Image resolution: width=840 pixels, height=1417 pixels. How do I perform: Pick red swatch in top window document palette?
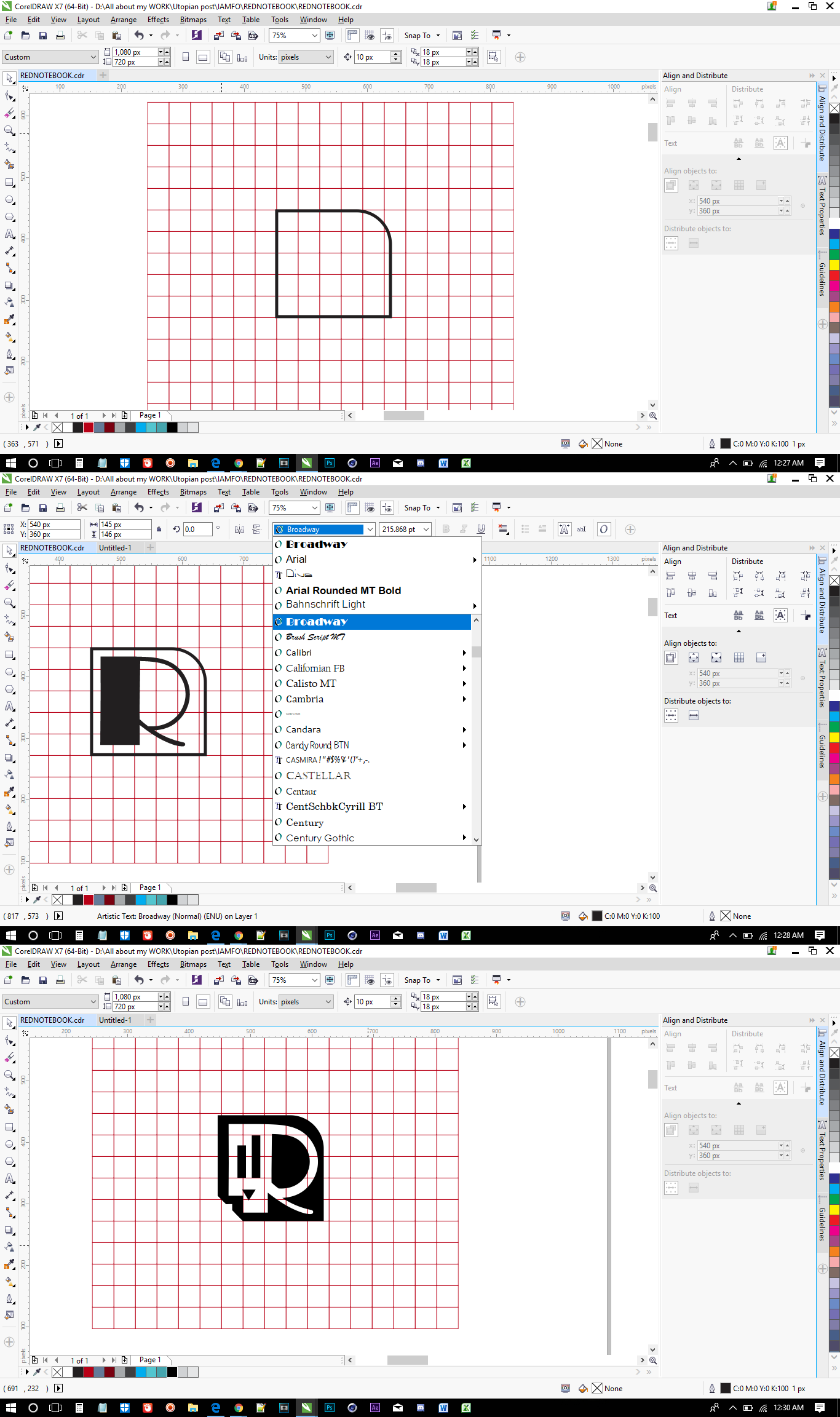(89, 427)
